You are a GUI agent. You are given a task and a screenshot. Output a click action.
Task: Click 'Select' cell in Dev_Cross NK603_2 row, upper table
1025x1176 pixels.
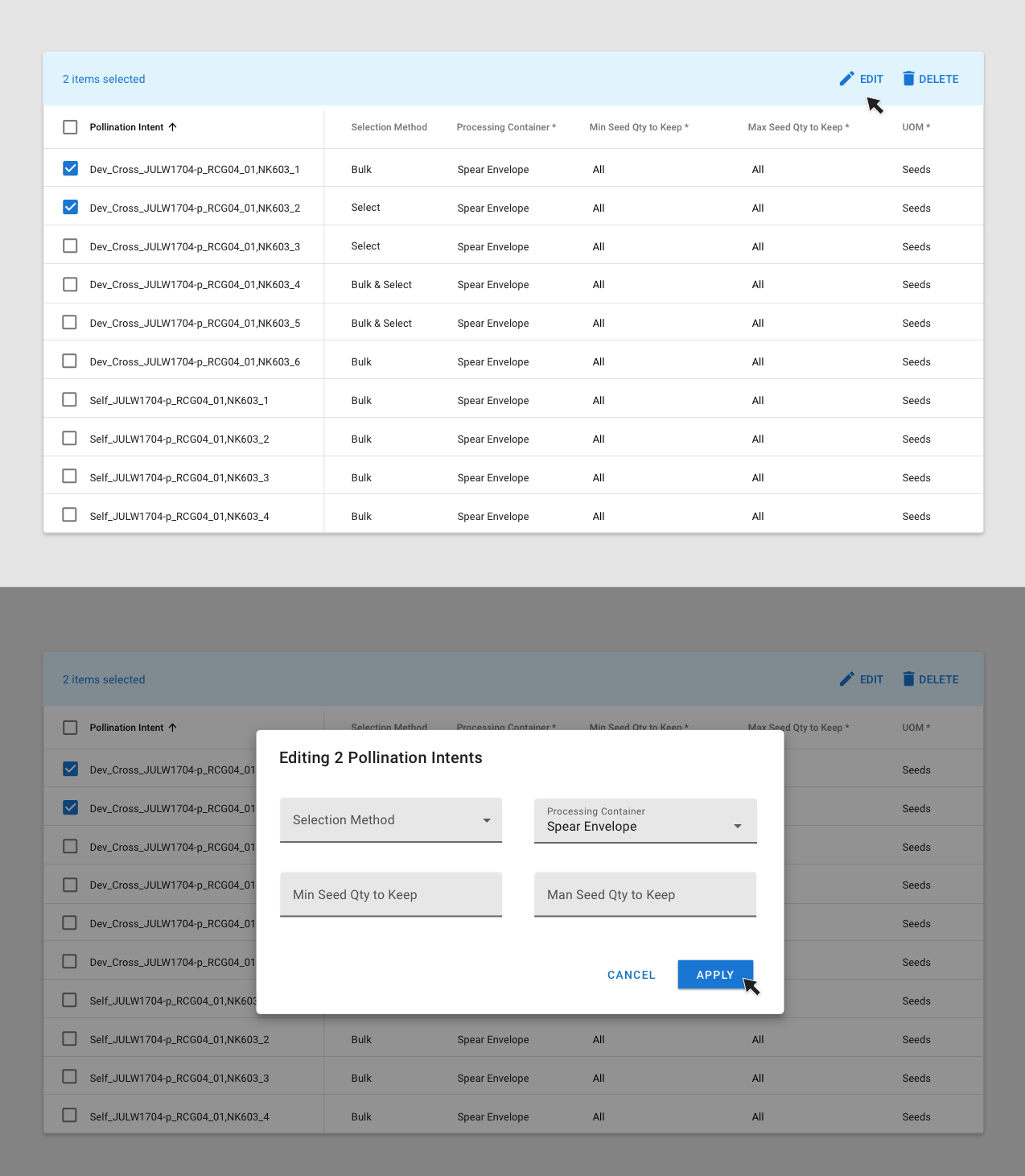point(365,208)
